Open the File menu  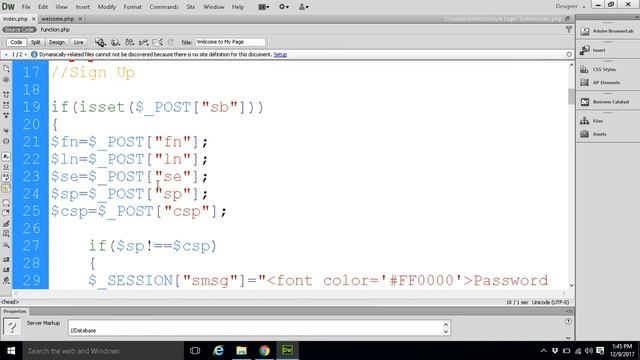click(26, 7)
